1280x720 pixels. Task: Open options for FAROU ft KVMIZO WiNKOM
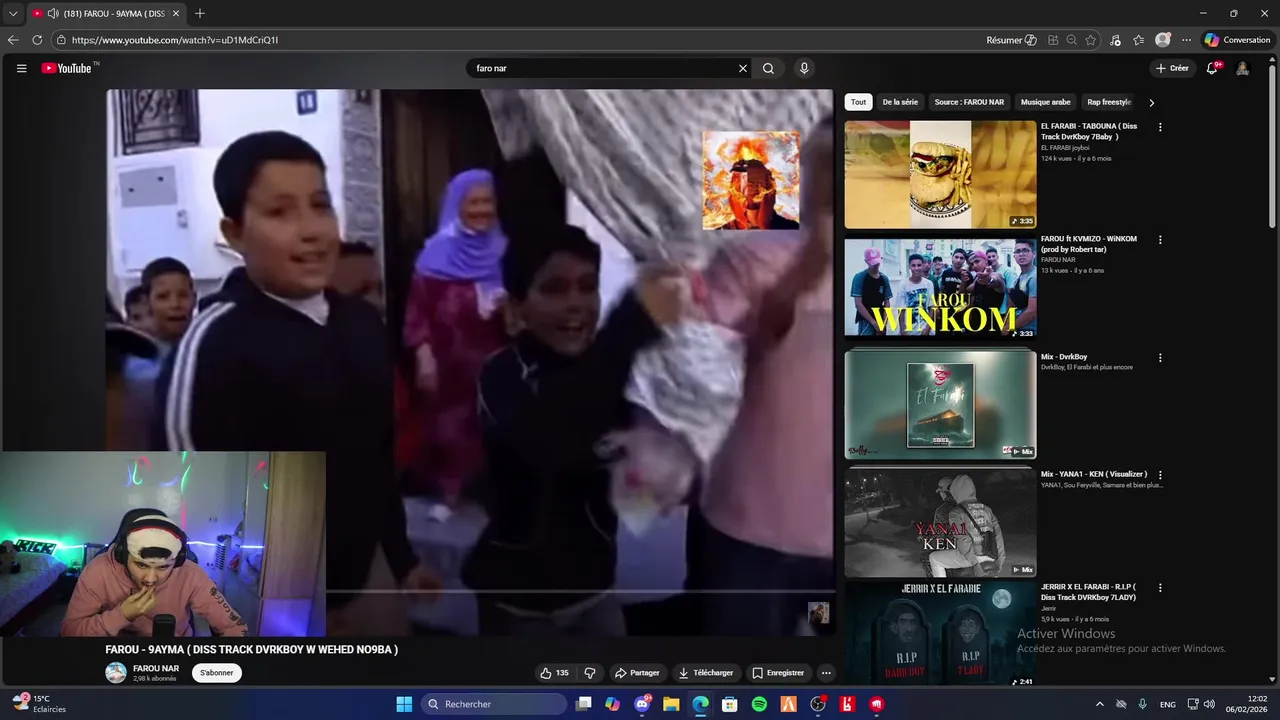1160,240
